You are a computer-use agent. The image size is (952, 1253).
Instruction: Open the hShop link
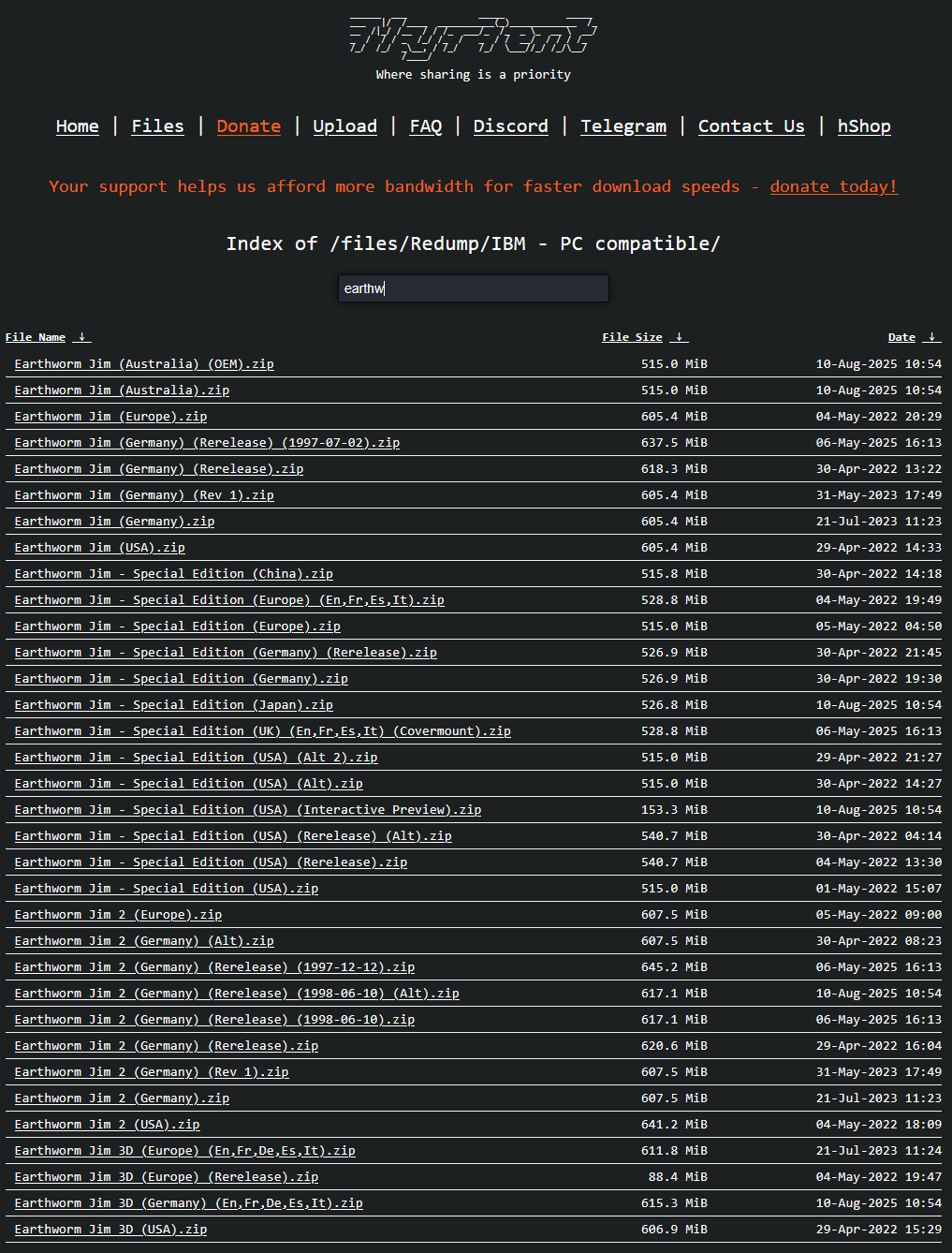(864, 126)
